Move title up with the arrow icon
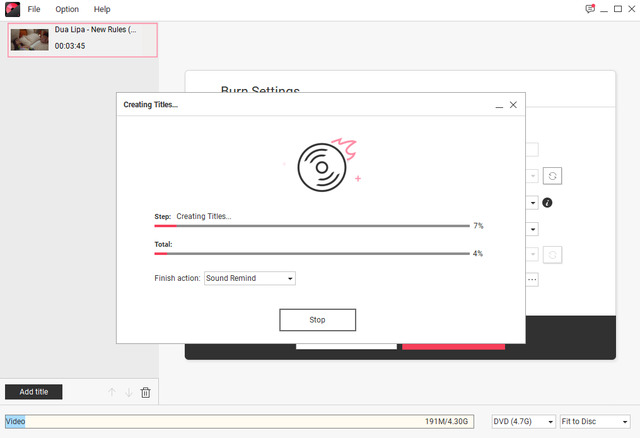Viewport: 640px width, 438px height. pyautogui.click(x=111, y=392)
